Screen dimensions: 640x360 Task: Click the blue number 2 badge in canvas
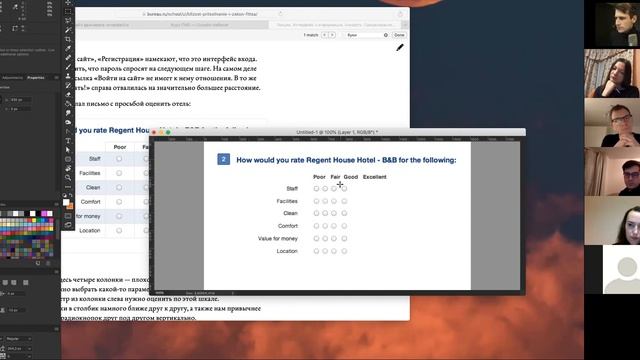coord(223,159)
